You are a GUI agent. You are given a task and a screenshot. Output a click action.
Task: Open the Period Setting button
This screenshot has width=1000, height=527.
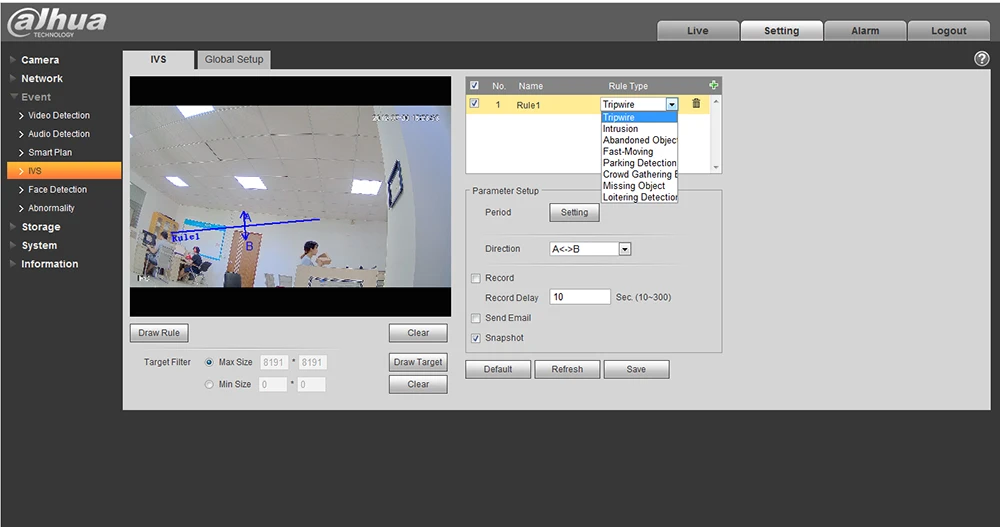[574, 212]
